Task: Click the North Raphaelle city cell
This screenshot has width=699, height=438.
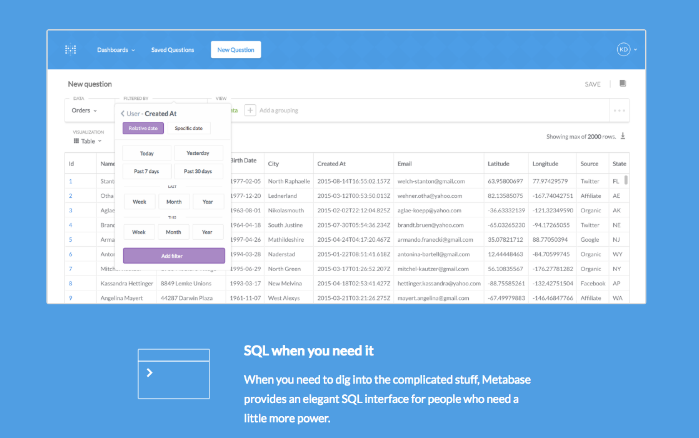Action: 289,181
